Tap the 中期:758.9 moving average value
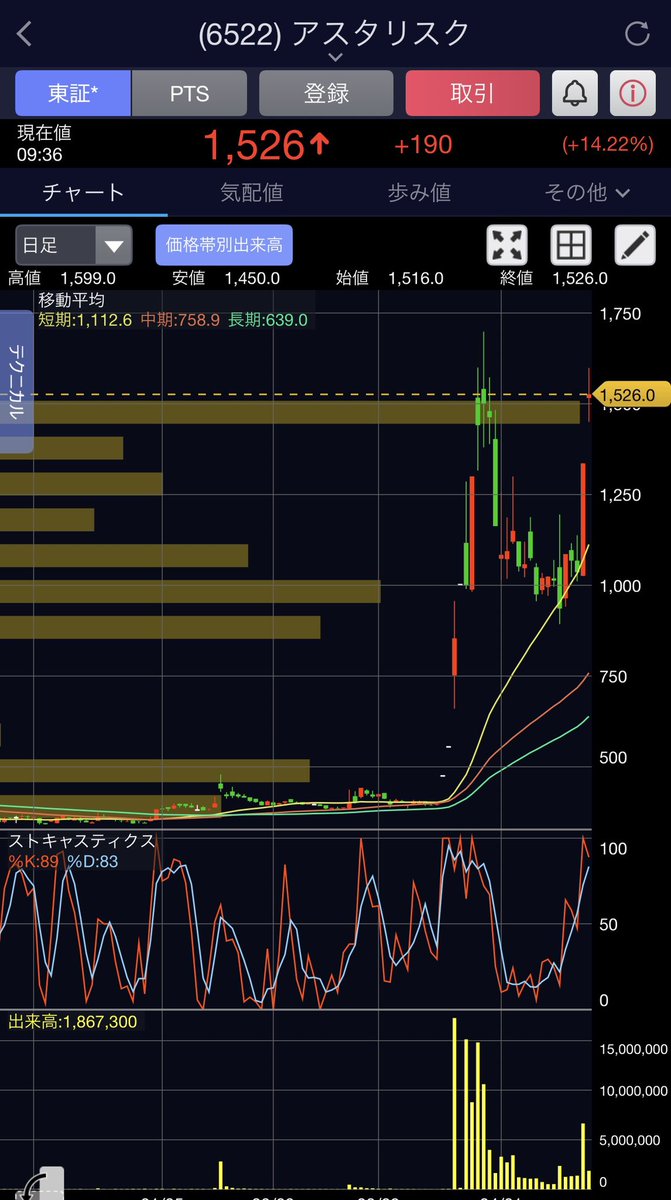 [181, 320]
